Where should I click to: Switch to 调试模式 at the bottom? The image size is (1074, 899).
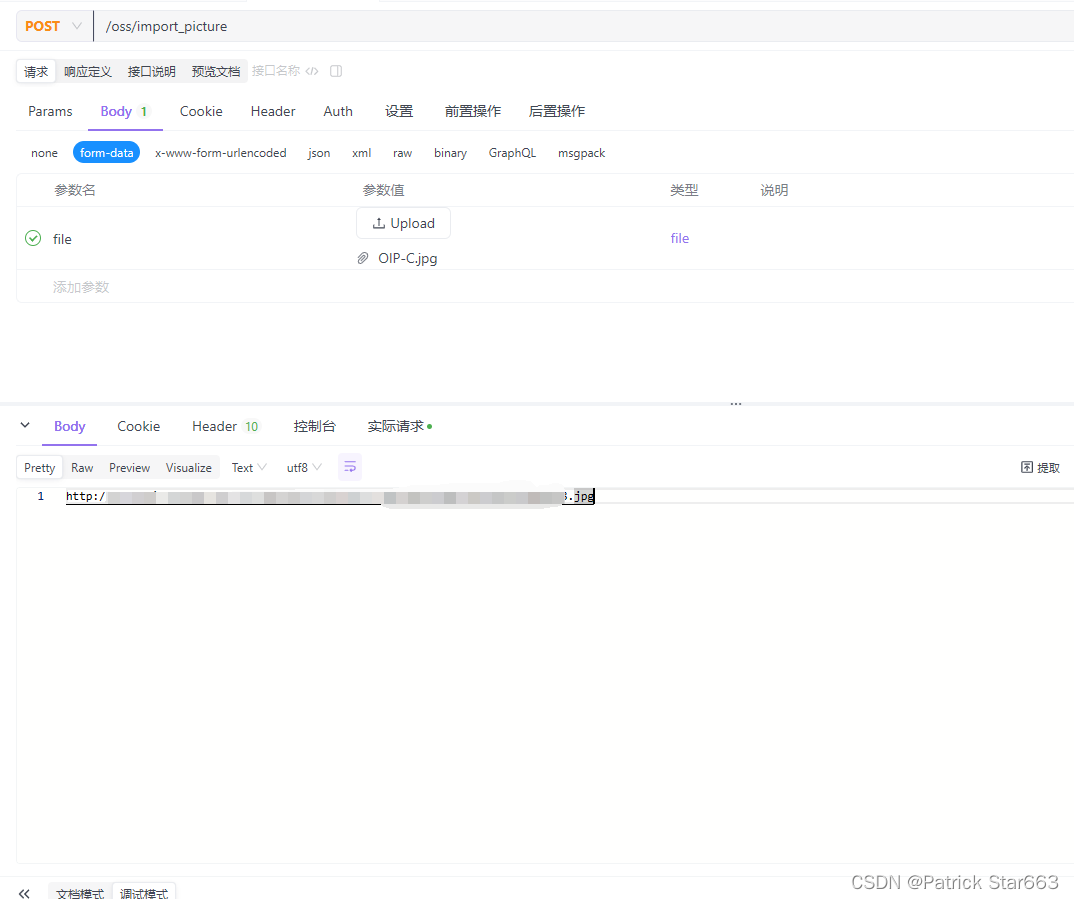coord(143,893)
